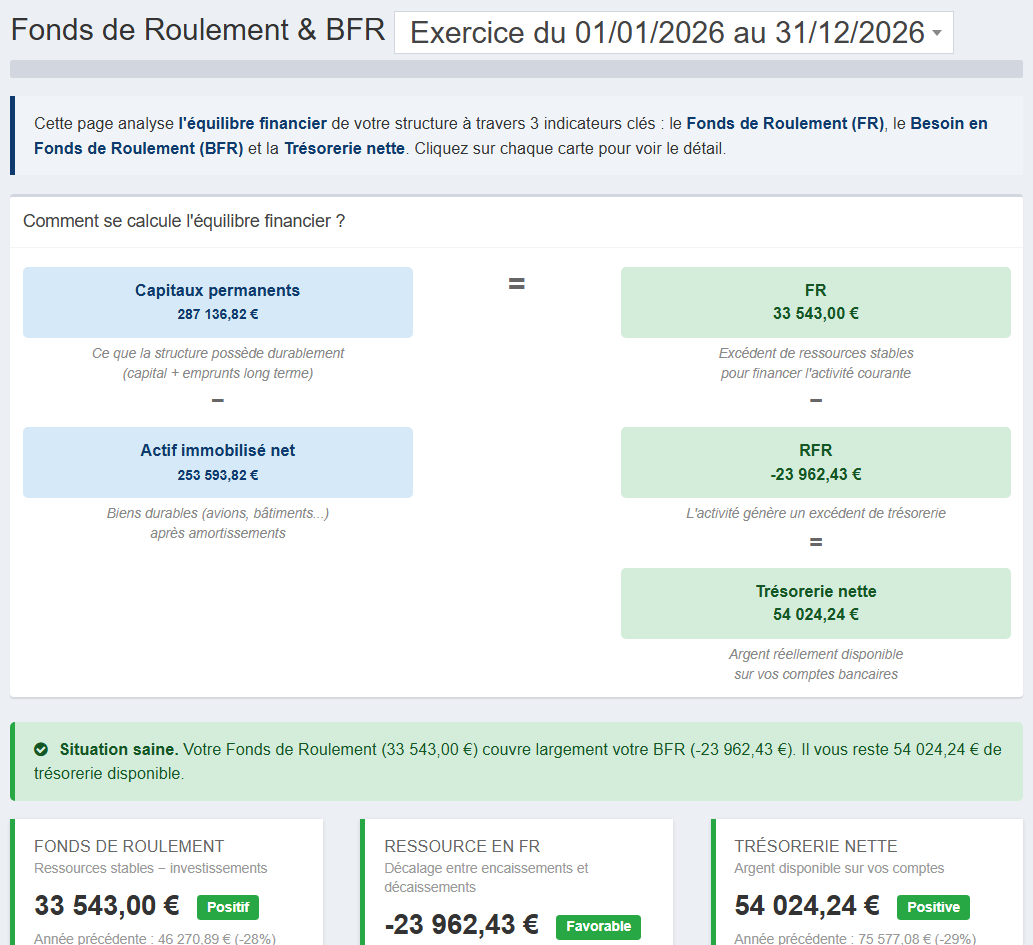
Task: Open the TRÉSORERIE NETTE card detail
Action: tap(868, 882)
